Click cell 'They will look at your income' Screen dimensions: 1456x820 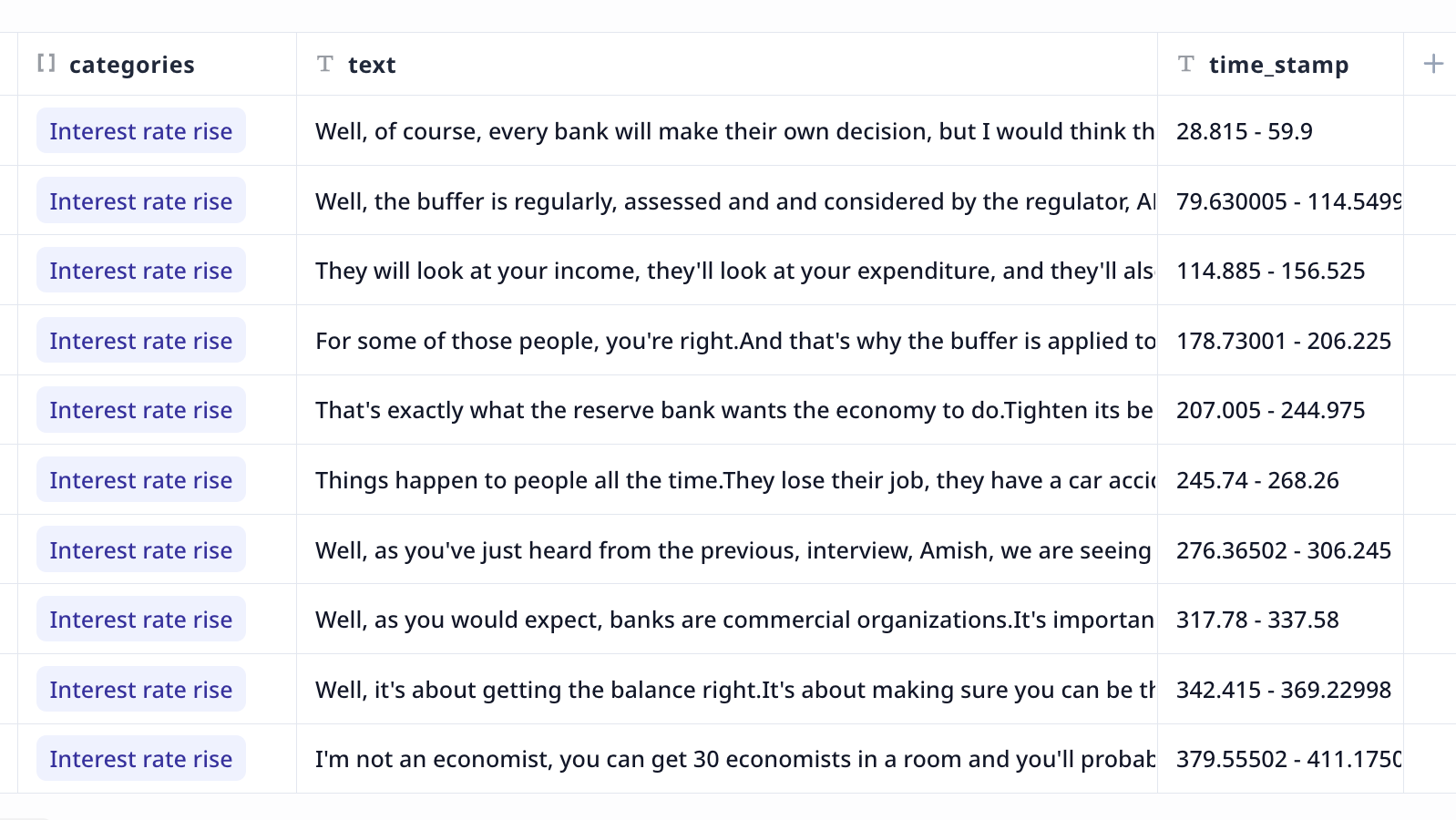[727, 271]
